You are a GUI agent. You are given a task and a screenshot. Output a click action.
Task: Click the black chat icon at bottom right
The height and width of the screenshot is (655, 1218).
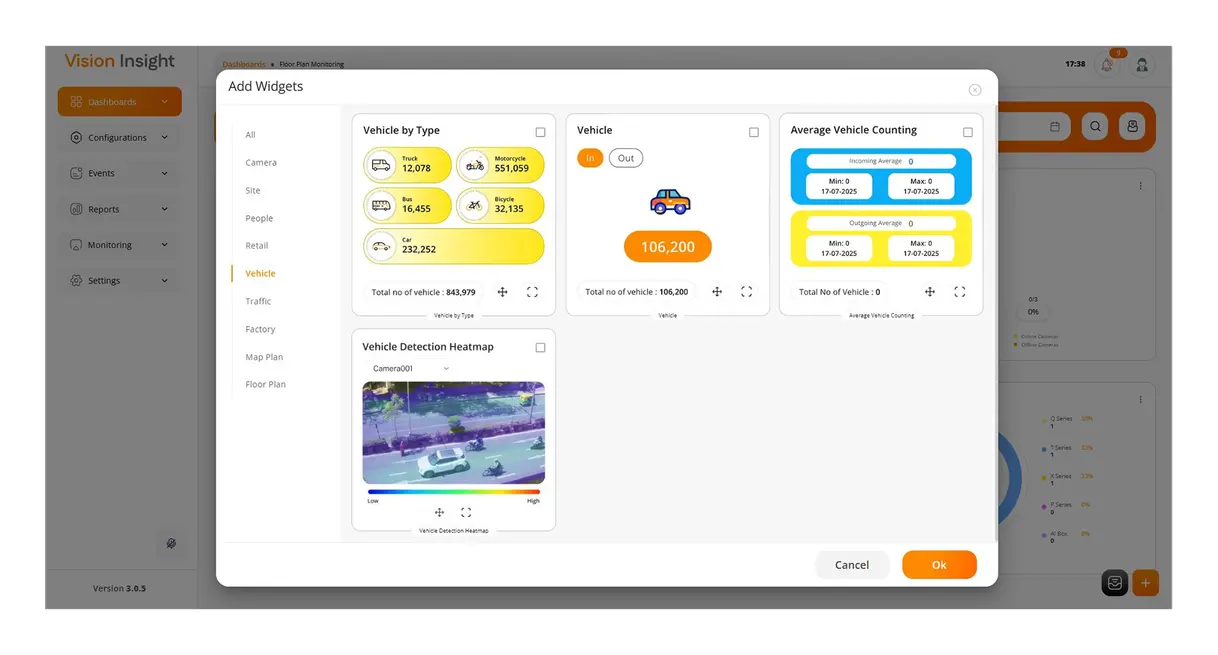(x=1115, y=583)
